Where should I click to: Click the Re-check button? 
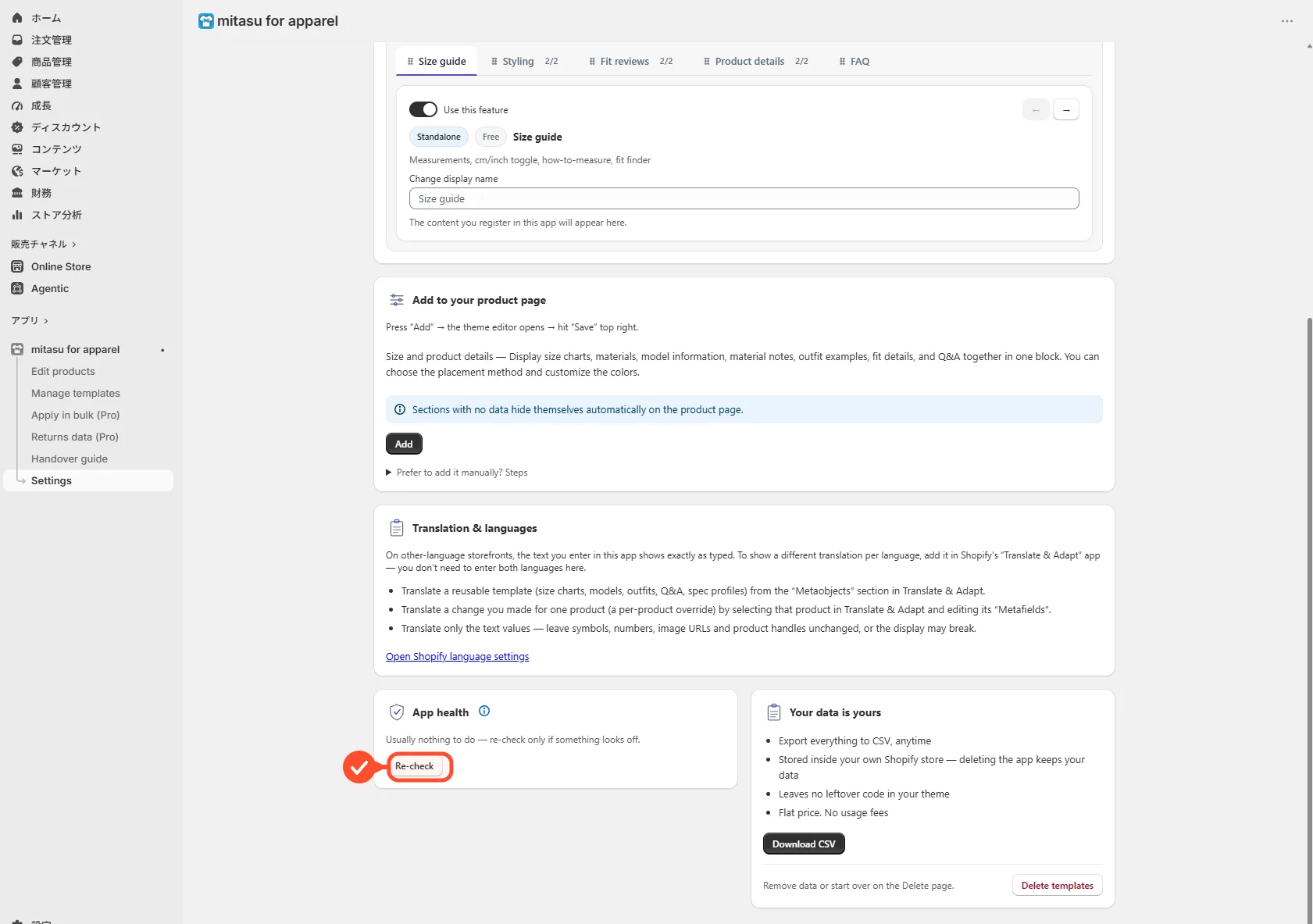point(414,766)
